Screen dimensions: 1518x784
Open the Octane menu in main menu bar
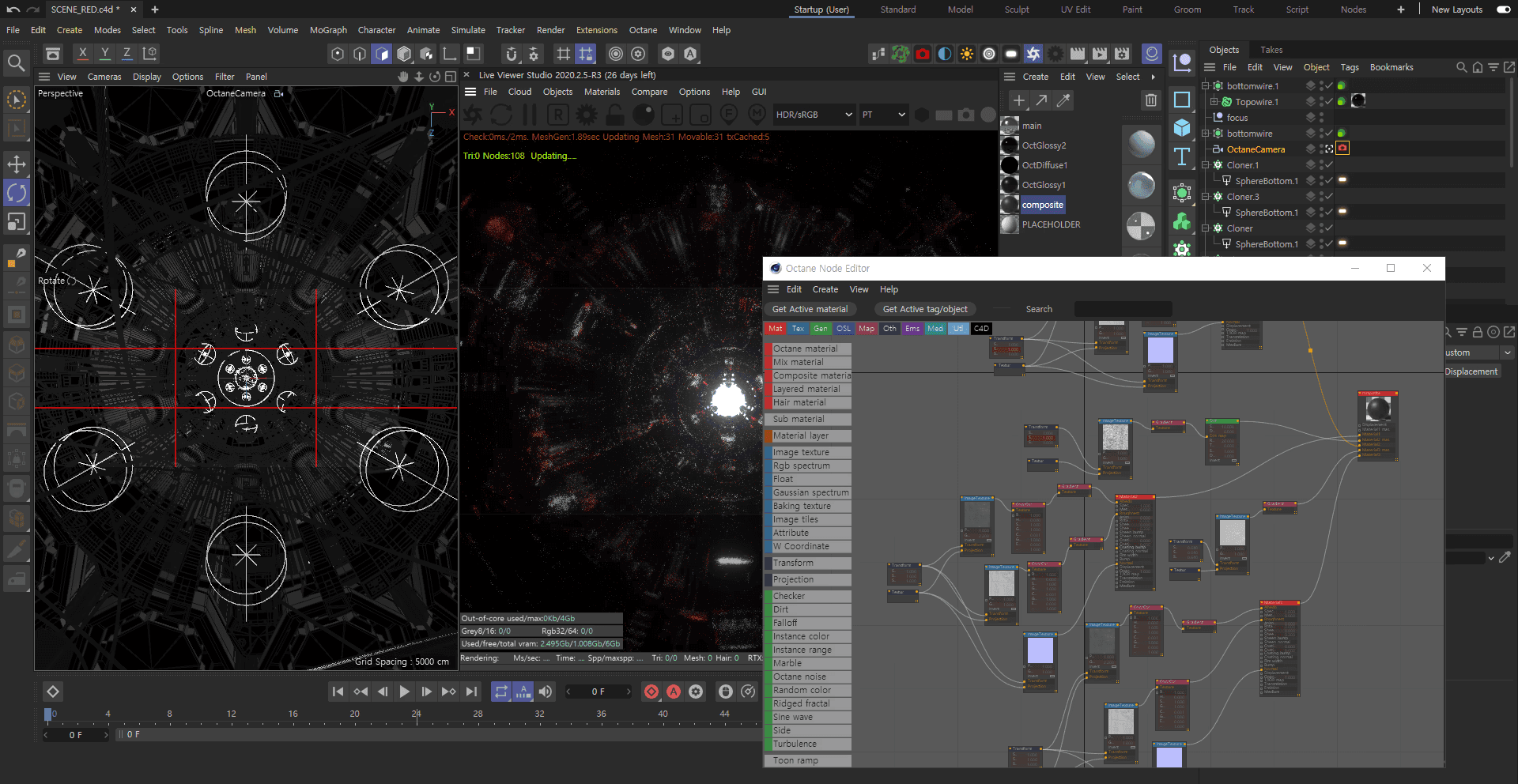coord(643,30)
